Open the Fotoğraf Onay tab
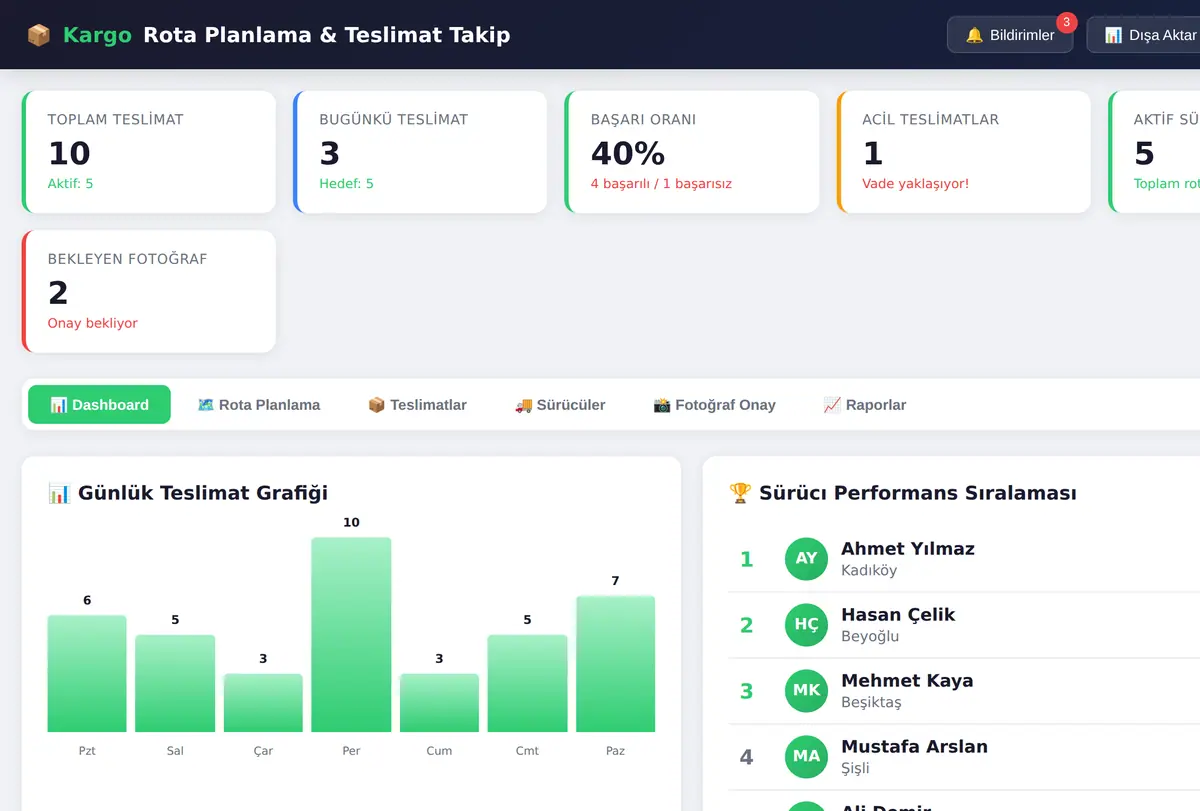 click(714, 405)
